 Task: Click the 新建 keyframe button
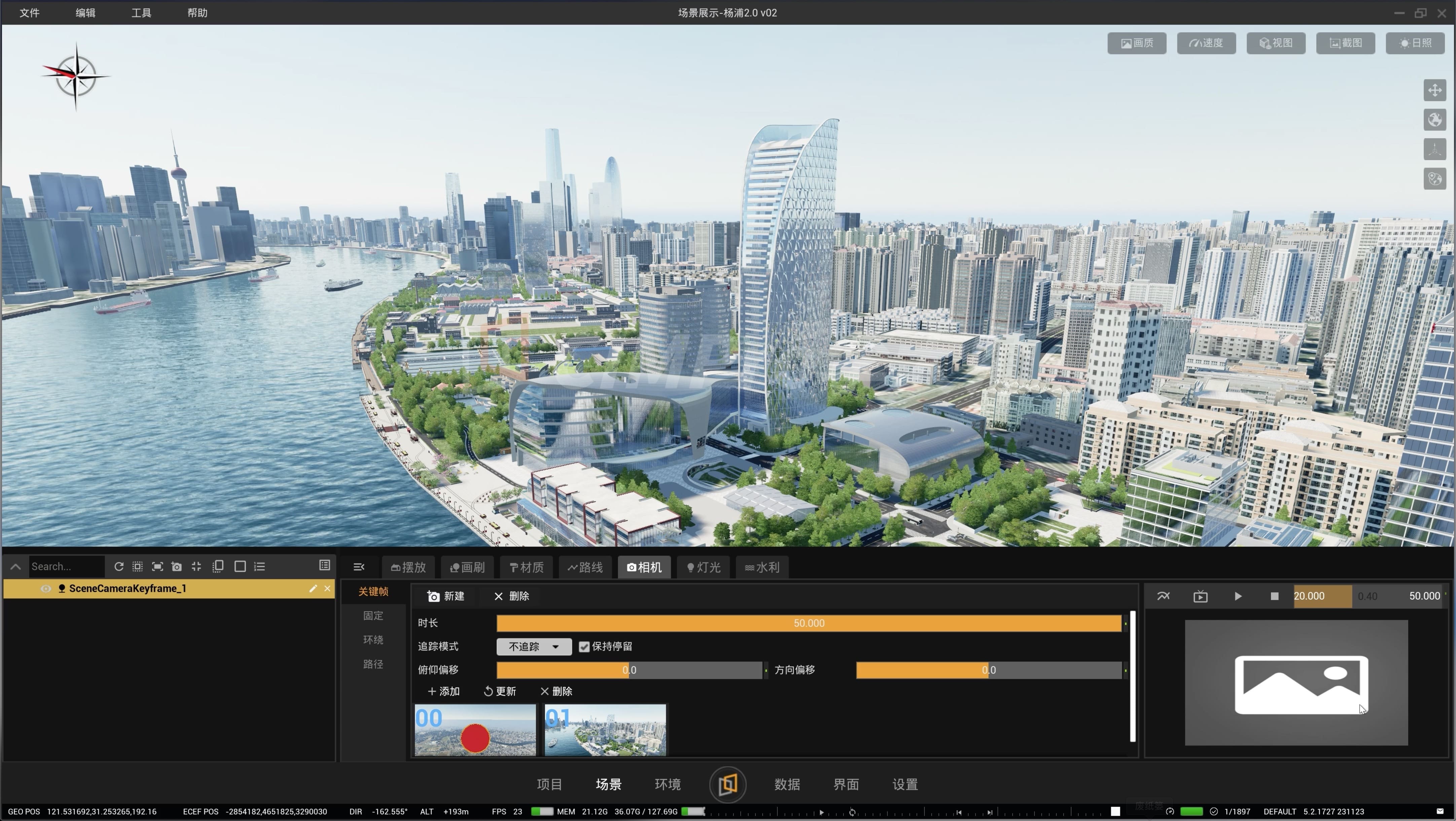tap(446, 597)
